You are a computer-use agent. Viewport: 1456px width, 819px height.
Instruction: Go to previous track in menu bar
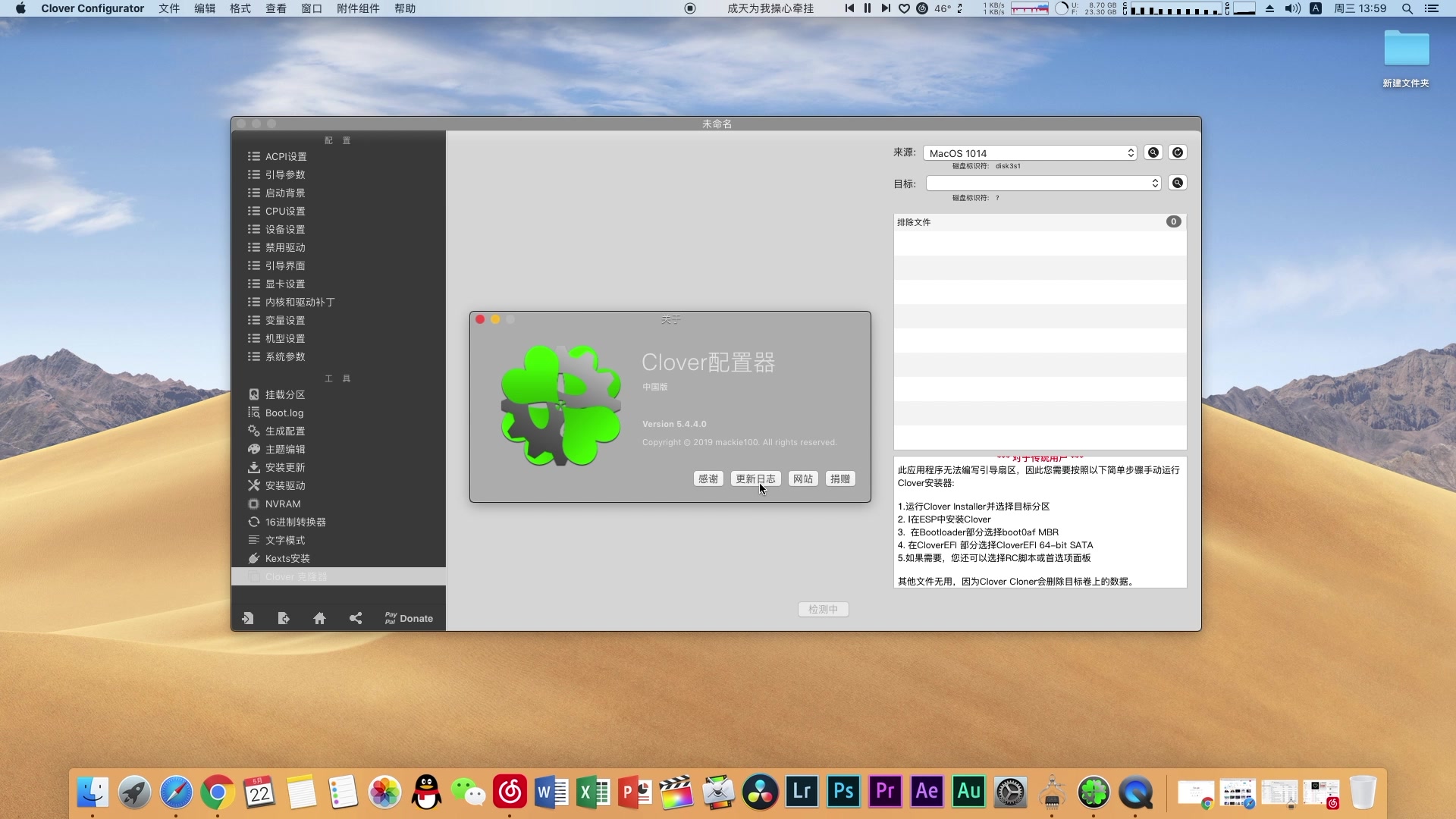[849, 8]
